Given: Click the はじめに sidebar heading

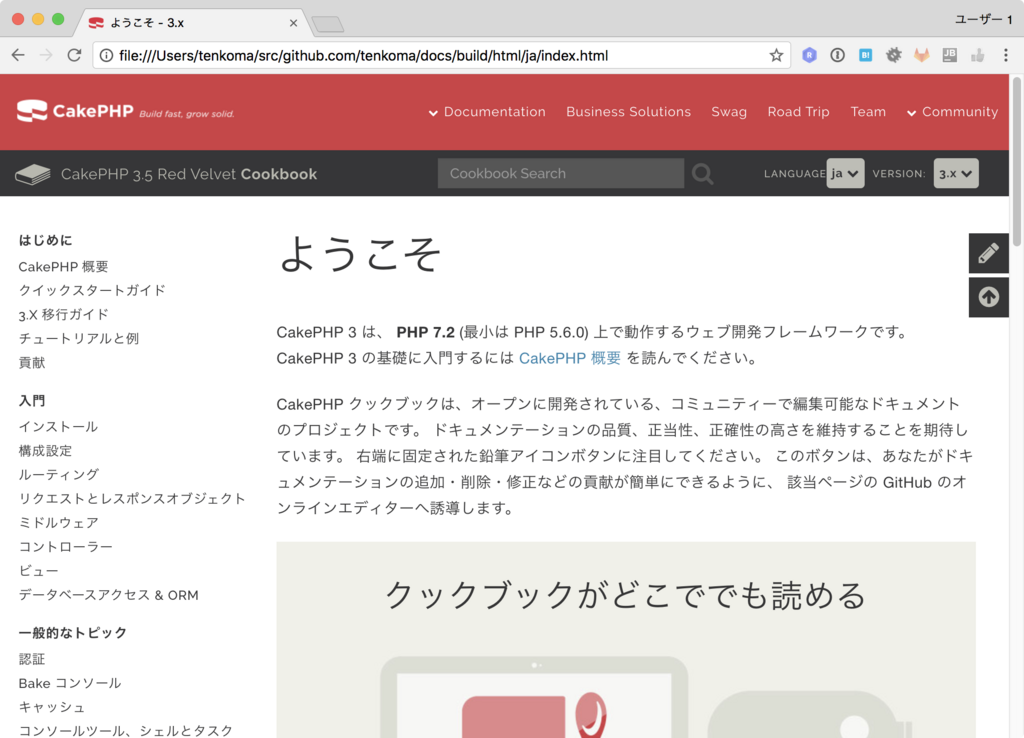Looking at the screenshot, I should point(45,240).
